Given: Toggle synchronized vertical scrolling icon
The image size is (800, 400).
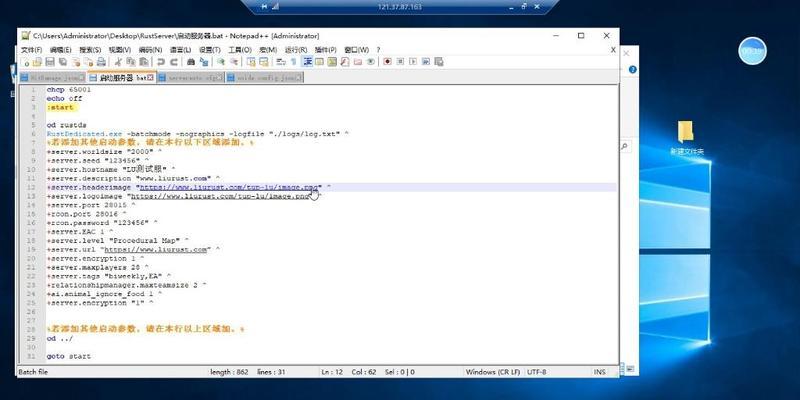Looking at the screenshot, I should tap(251, 62).
